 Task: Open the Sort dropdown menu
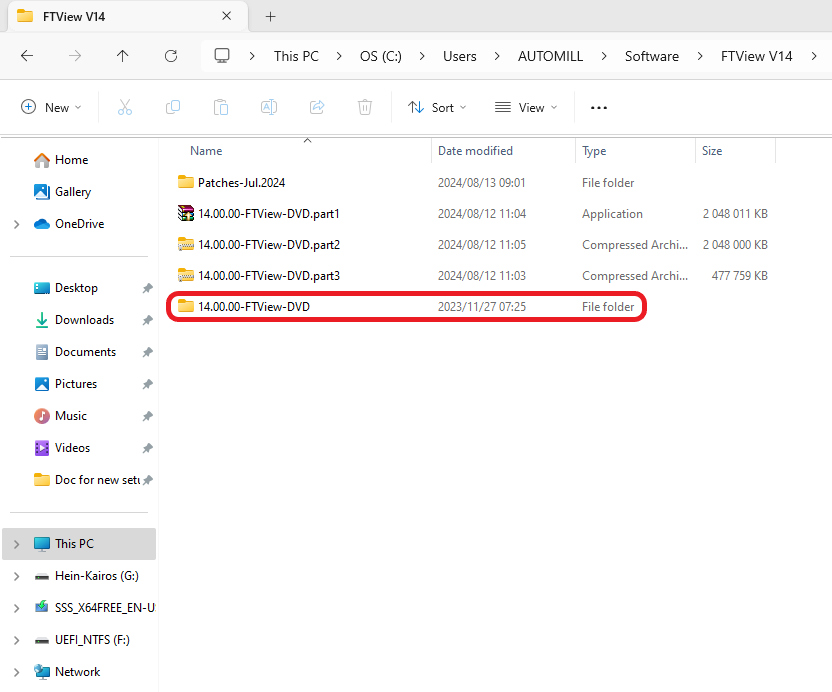point(438,108)
